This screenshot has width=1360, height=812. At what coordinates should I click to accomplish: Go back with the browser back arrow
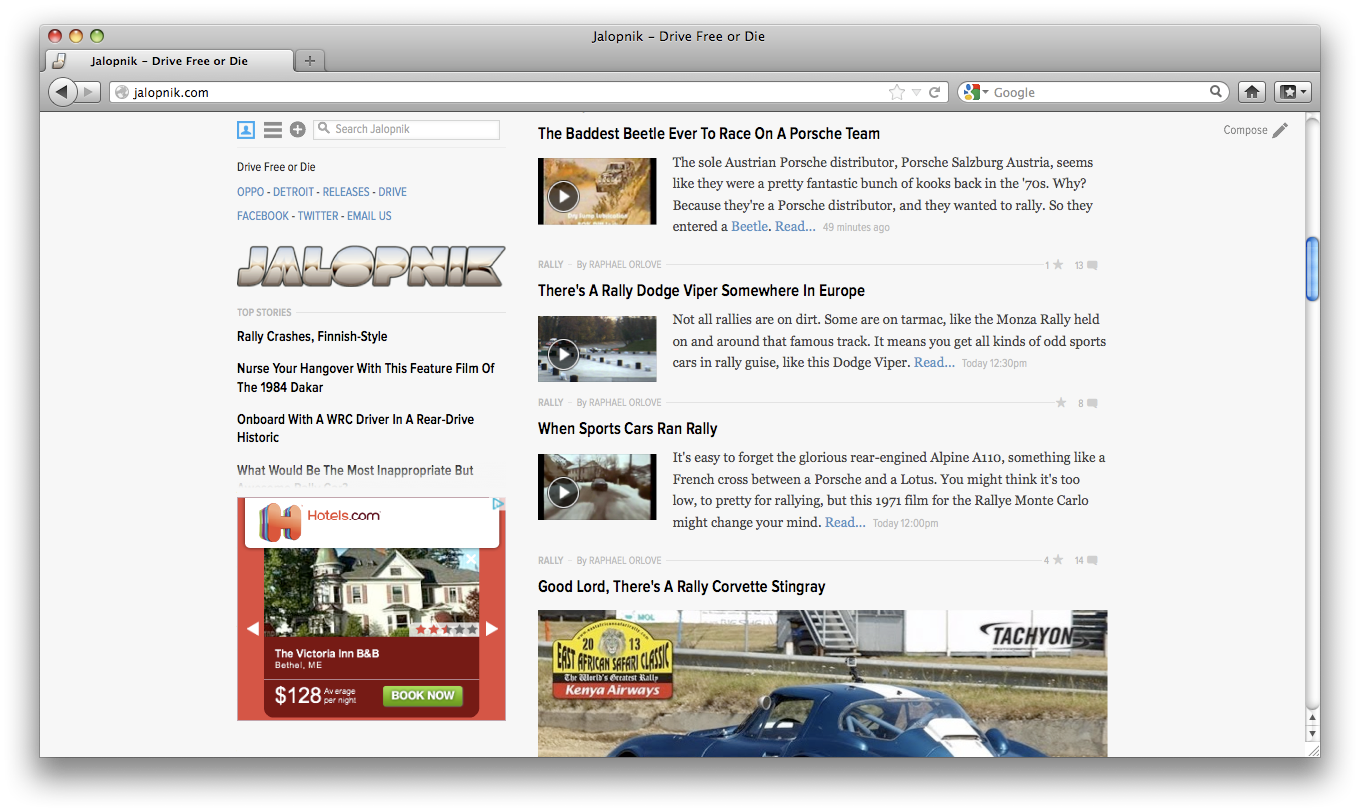(62, 92)
